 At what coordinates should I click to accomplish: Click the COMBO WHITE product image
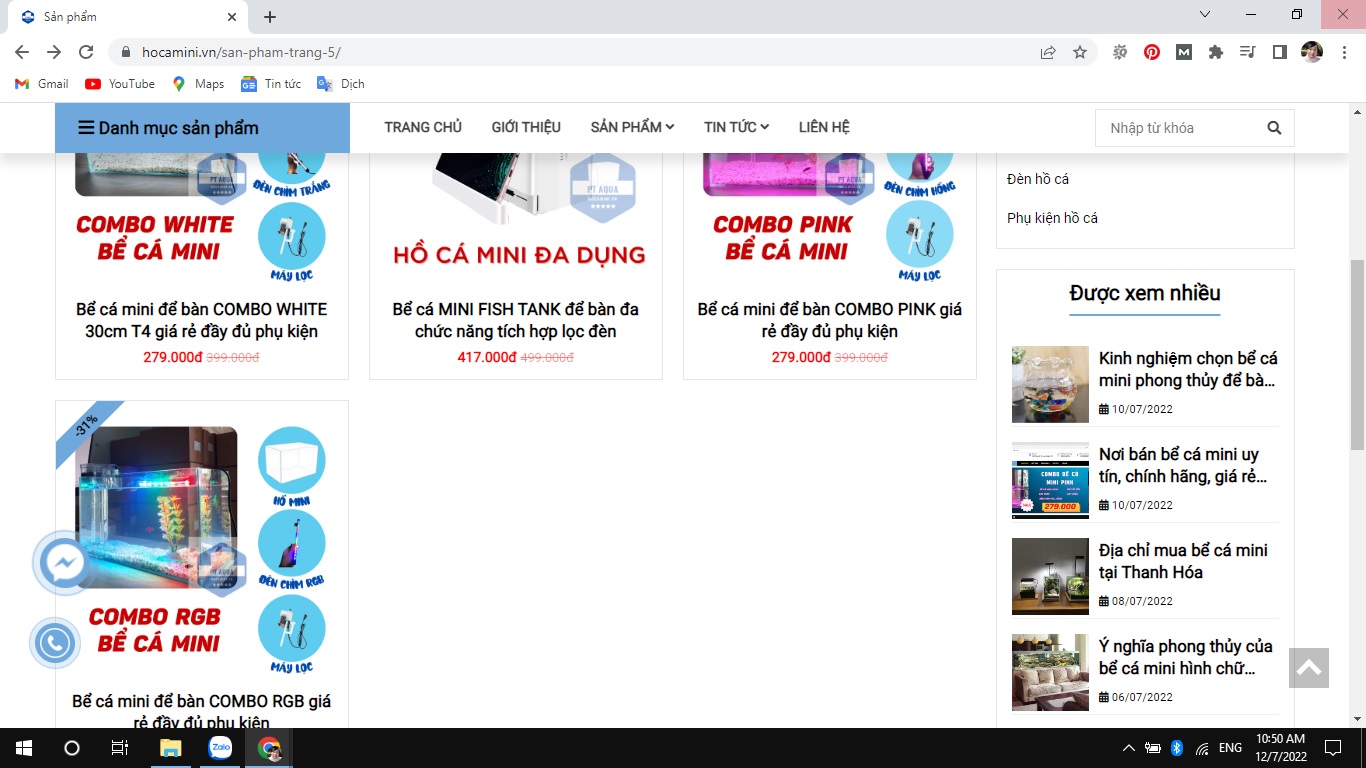coord(202,220)
